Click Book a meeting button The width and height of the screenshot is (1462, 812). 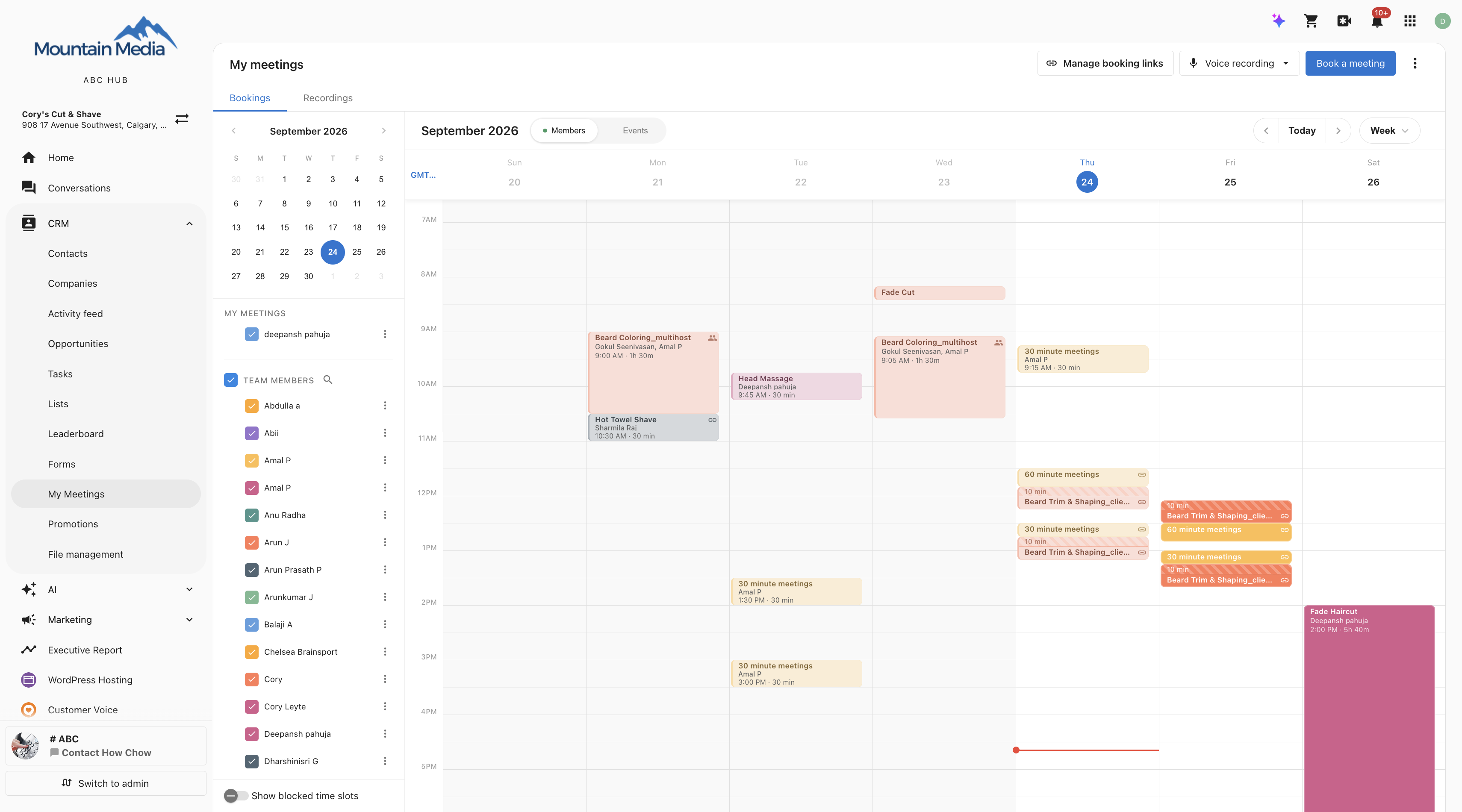coord(1350,64)
